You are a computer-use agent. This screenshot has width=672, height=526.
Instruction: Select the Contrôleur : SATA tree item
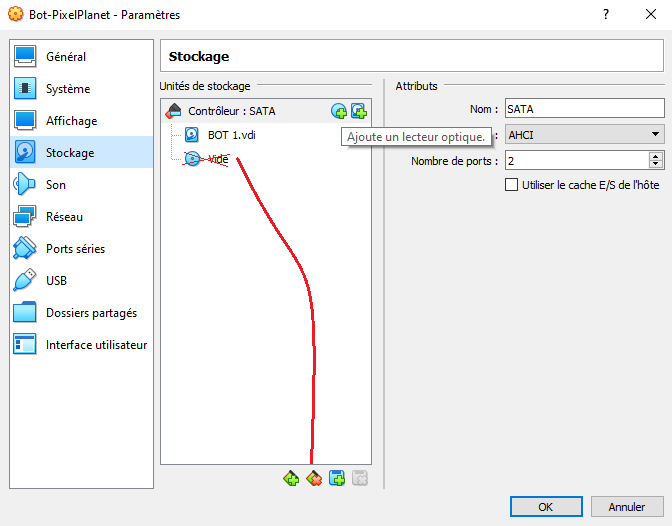coord(231,111)
